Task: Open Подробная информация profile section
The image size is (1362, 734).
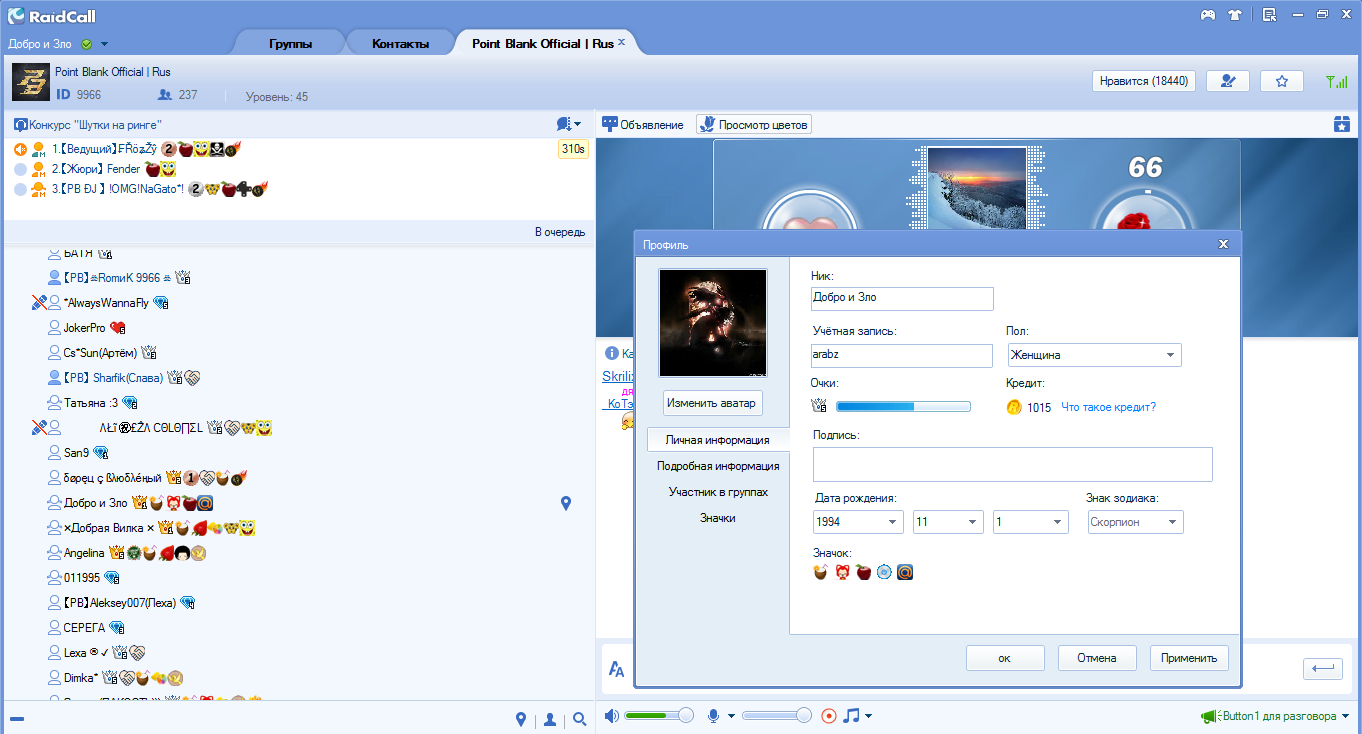Action: click(717, 466)
